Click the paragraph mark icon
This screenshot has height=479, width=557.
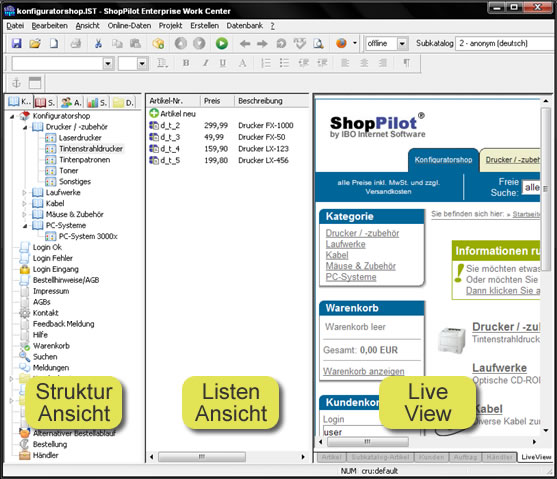click(x=406, y=63)
